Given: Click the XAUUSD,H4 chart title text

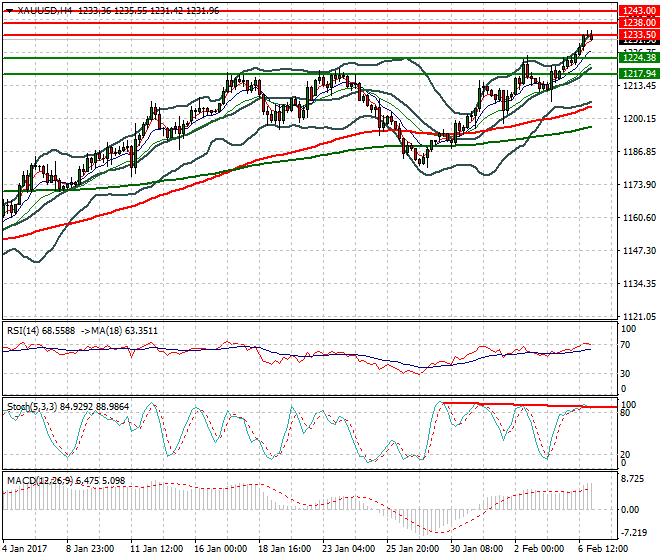Looking at the screenshot, I should click(45, 11).
